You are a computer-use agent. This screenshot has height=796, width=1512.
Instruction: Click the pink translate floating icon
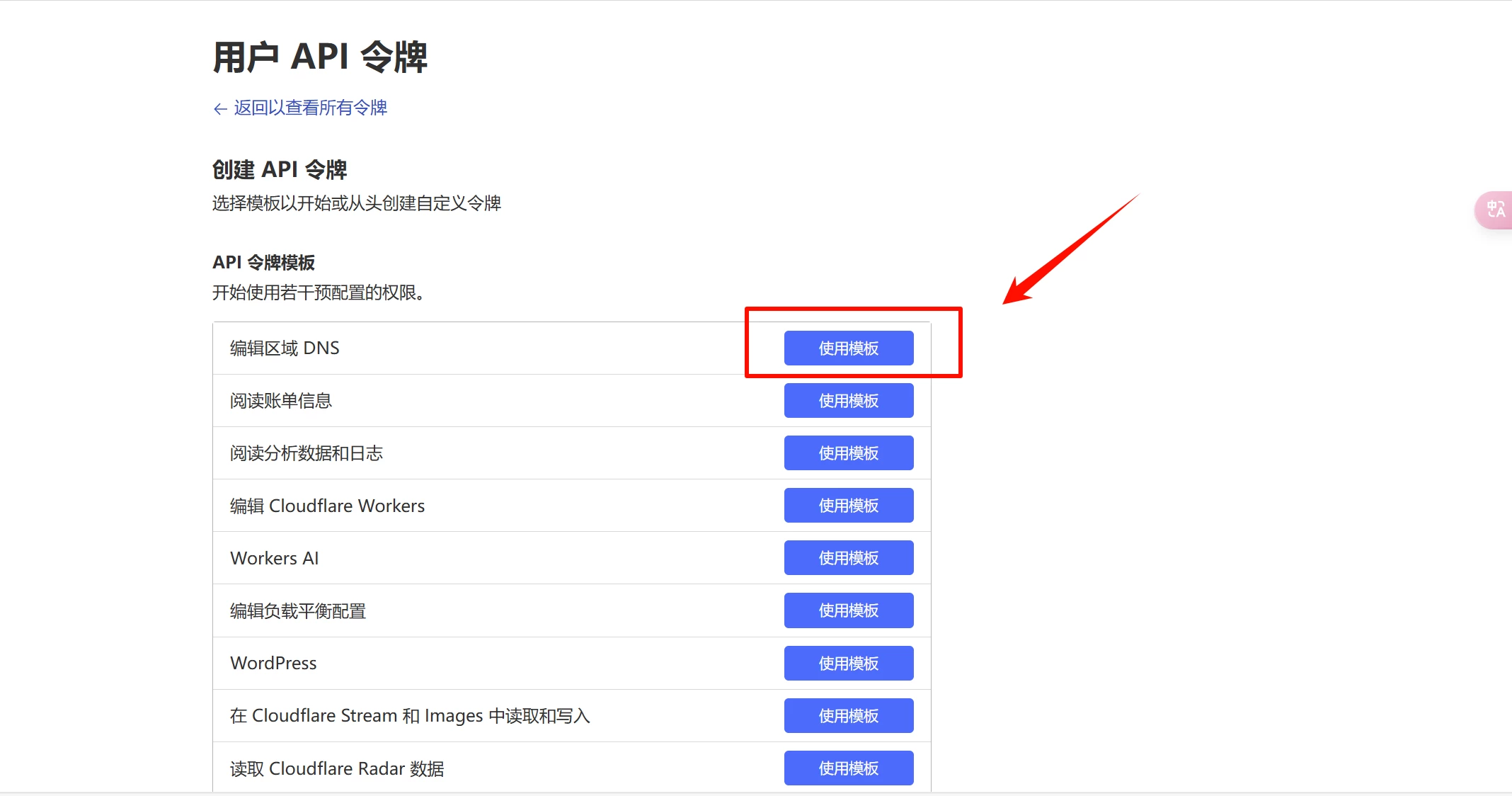[1495, 210]
